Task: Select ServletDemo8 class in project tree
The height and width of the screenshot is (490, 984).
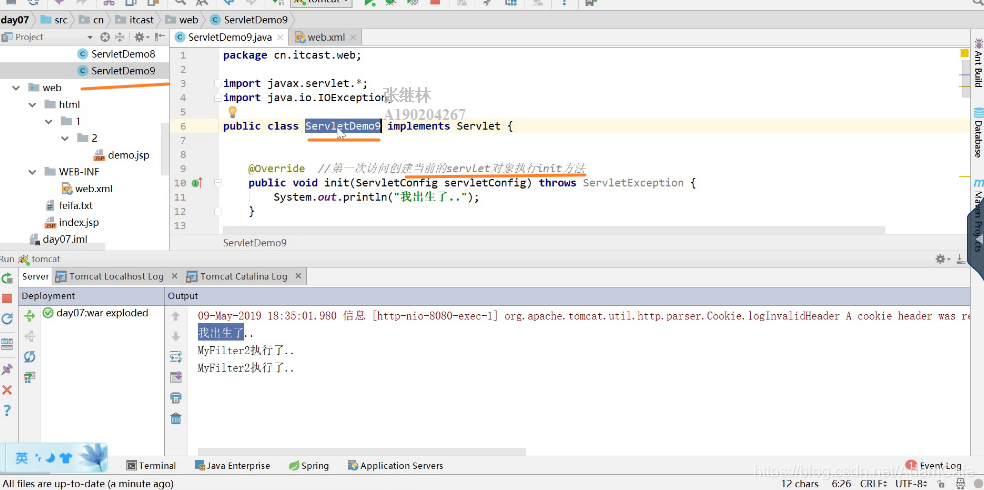Action: 116,54
